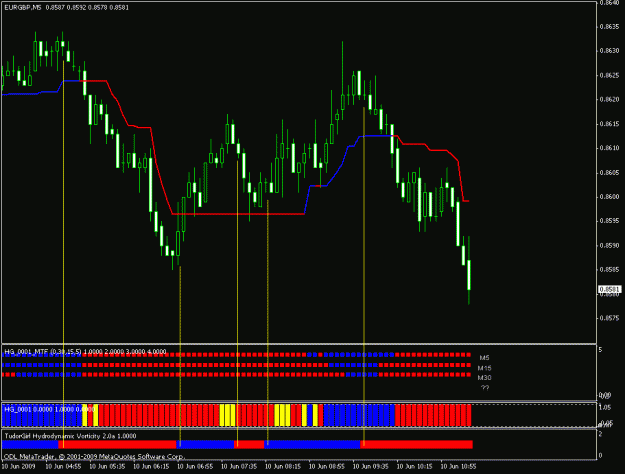
Task: Select the leftmost yellow vertical line
Action: click(63, 254)
